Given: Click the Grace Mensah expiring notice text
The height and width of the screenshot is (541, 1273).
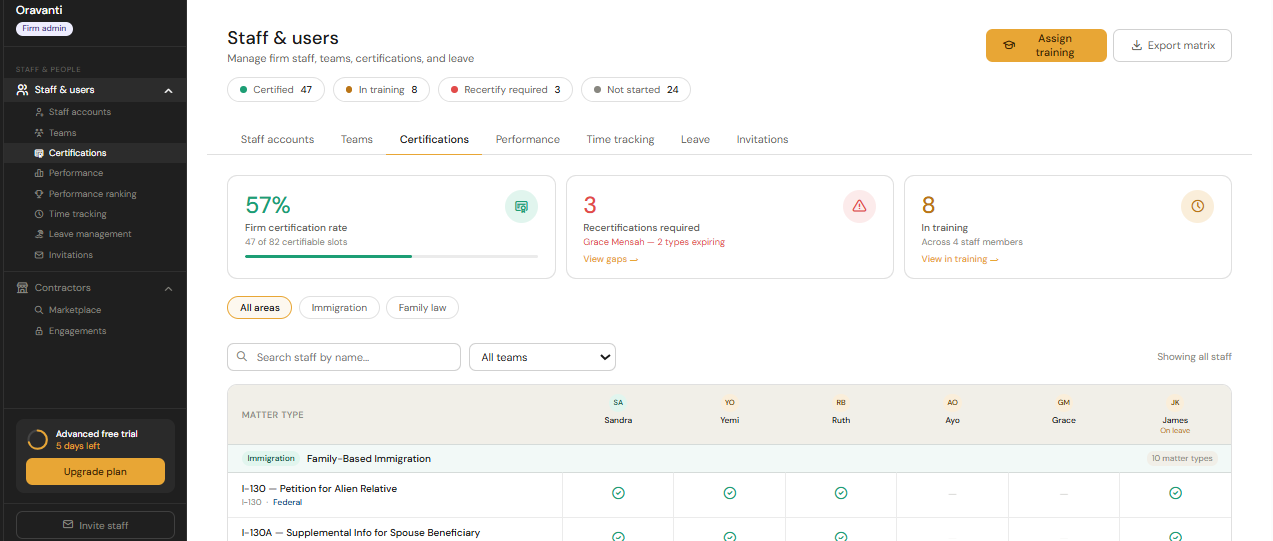Looking at the screenshot, I should tap(654, 242).
